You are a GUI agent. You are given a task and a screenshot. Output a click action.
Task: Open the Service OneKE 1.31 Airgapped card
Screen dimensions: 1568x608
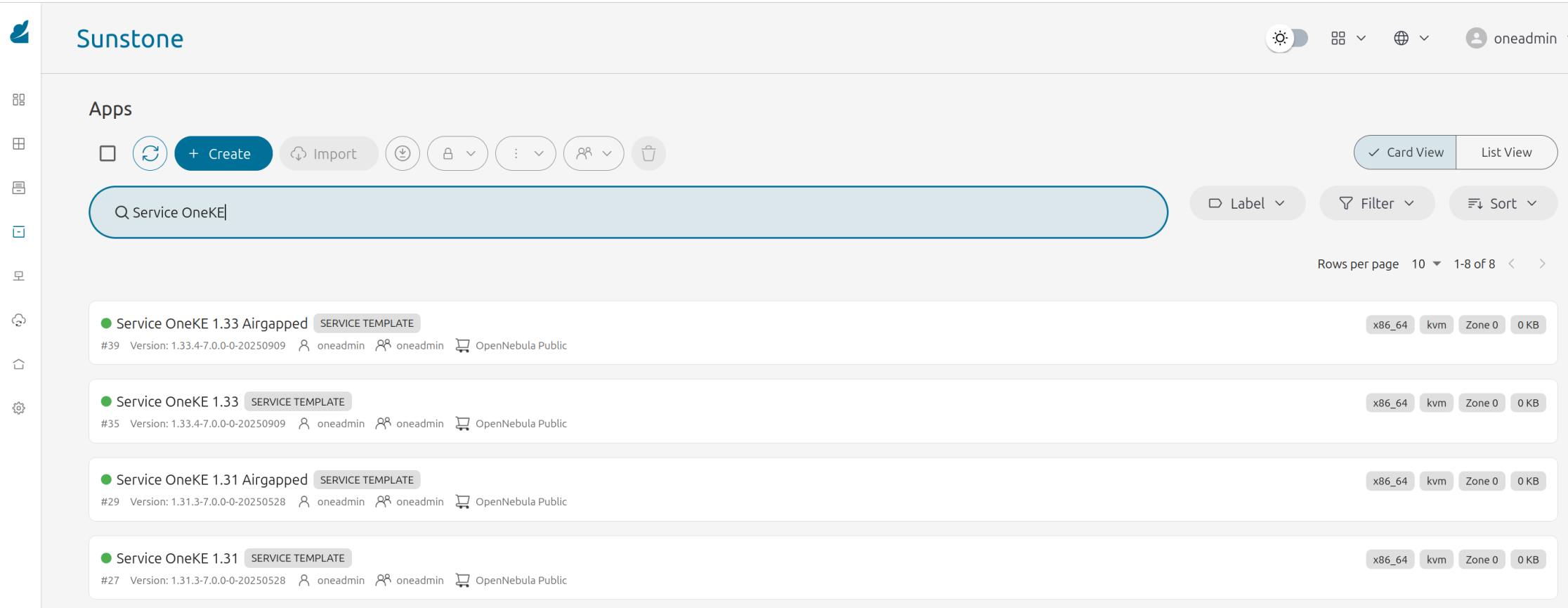823,489
